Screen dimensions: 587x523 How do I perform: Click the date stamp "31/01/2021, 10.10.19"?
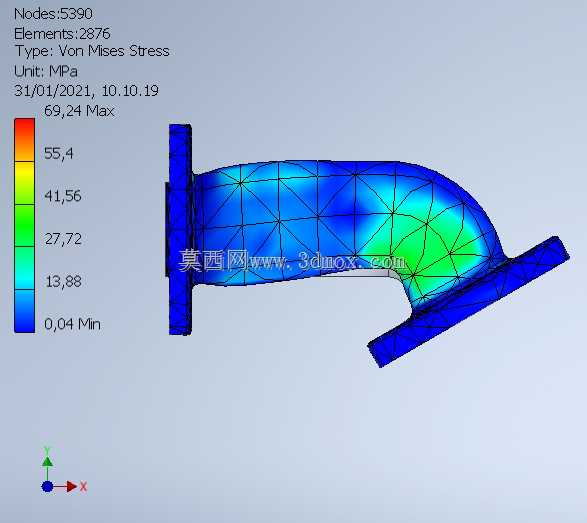click(86, 91)
